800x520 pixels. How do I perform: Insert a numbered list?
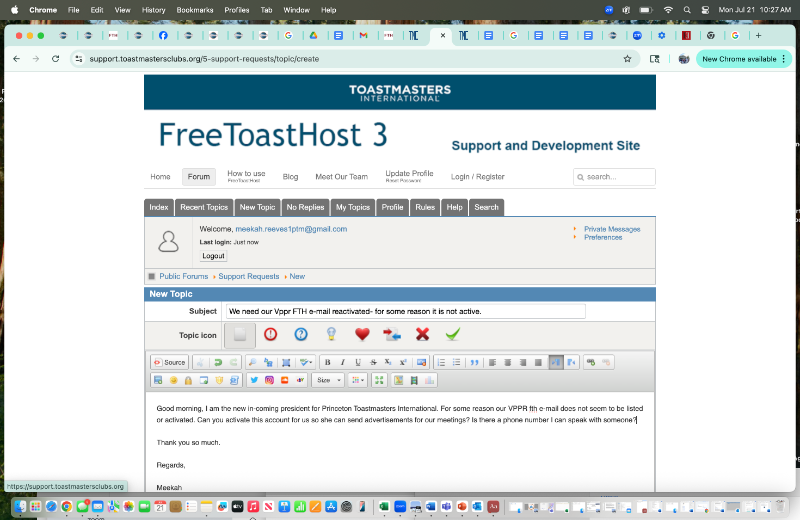[x=441, y=362]
